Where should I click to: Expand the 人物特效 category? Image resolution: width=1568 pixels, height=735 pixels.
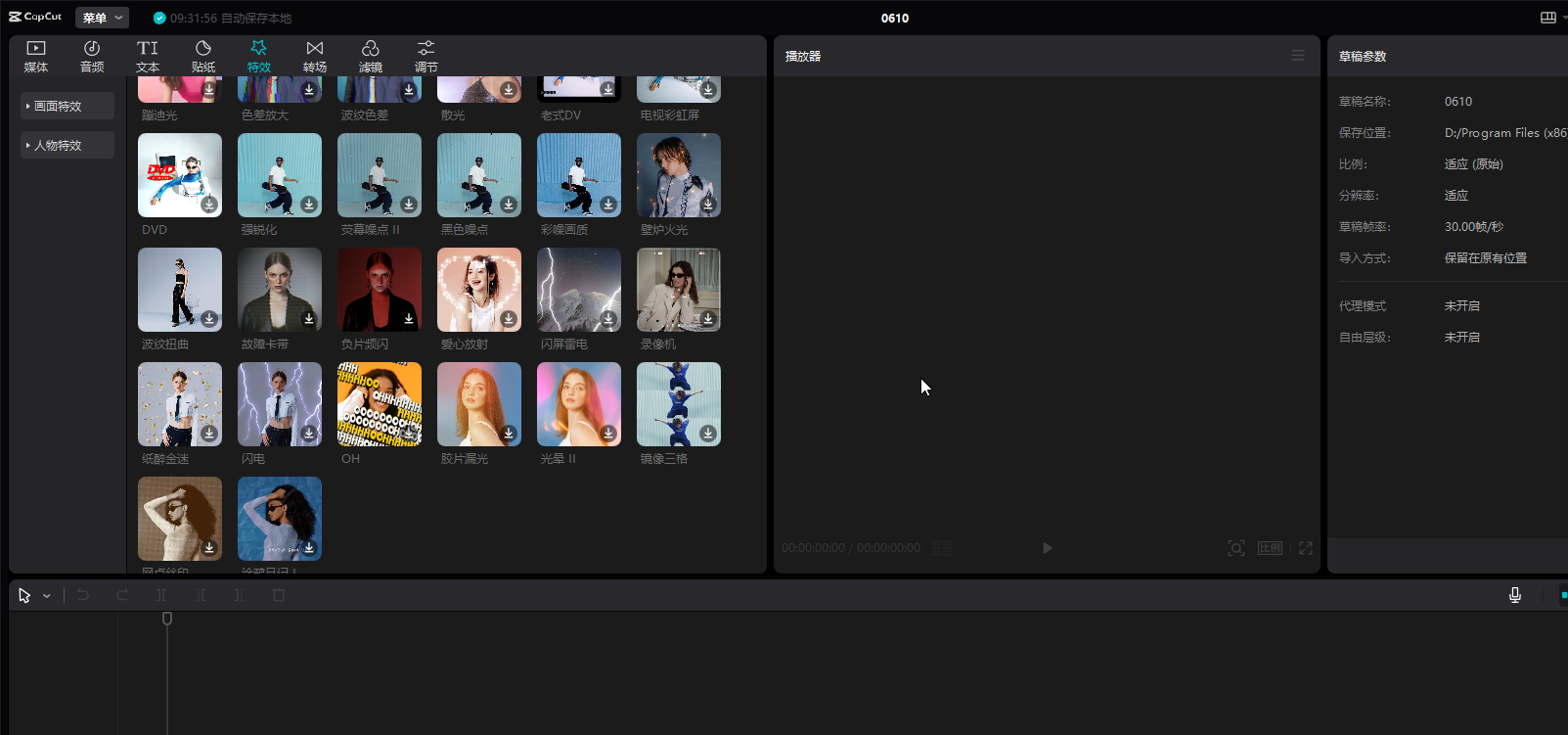click(x=67, y=145)
